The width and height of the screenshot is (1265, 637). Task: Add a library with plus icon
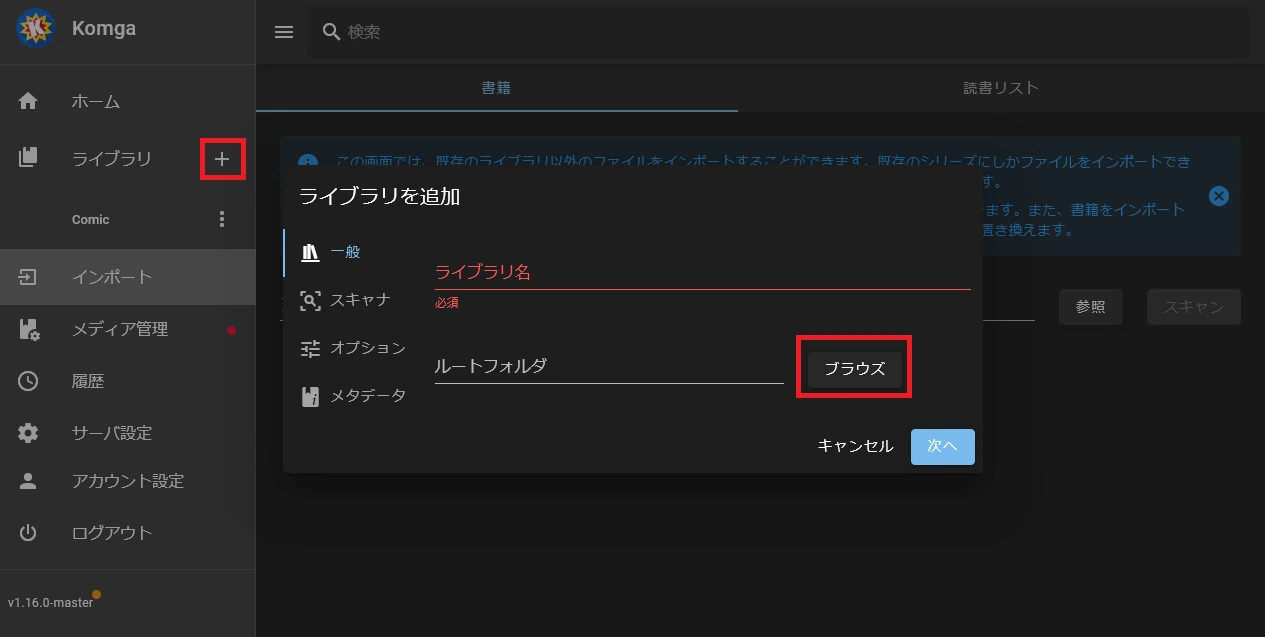coord(222,158)
